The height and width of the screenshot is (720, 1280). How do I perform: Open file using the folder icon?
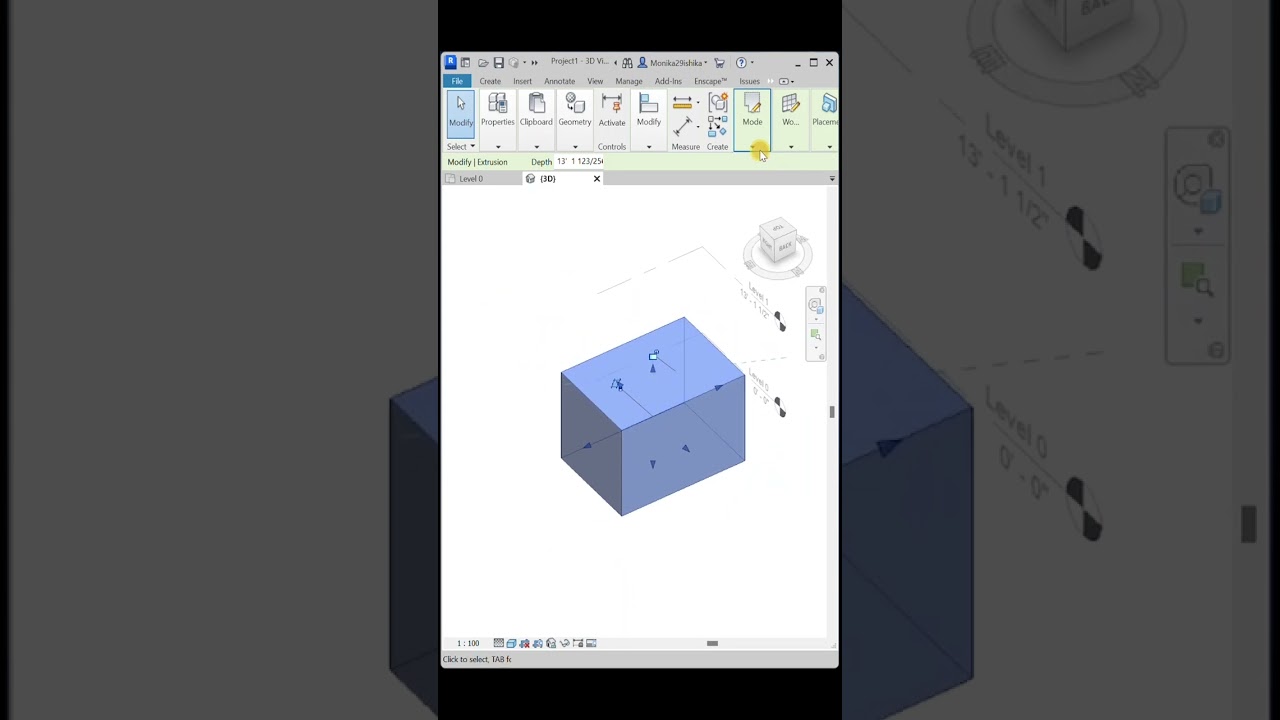(x=483, y=63)
